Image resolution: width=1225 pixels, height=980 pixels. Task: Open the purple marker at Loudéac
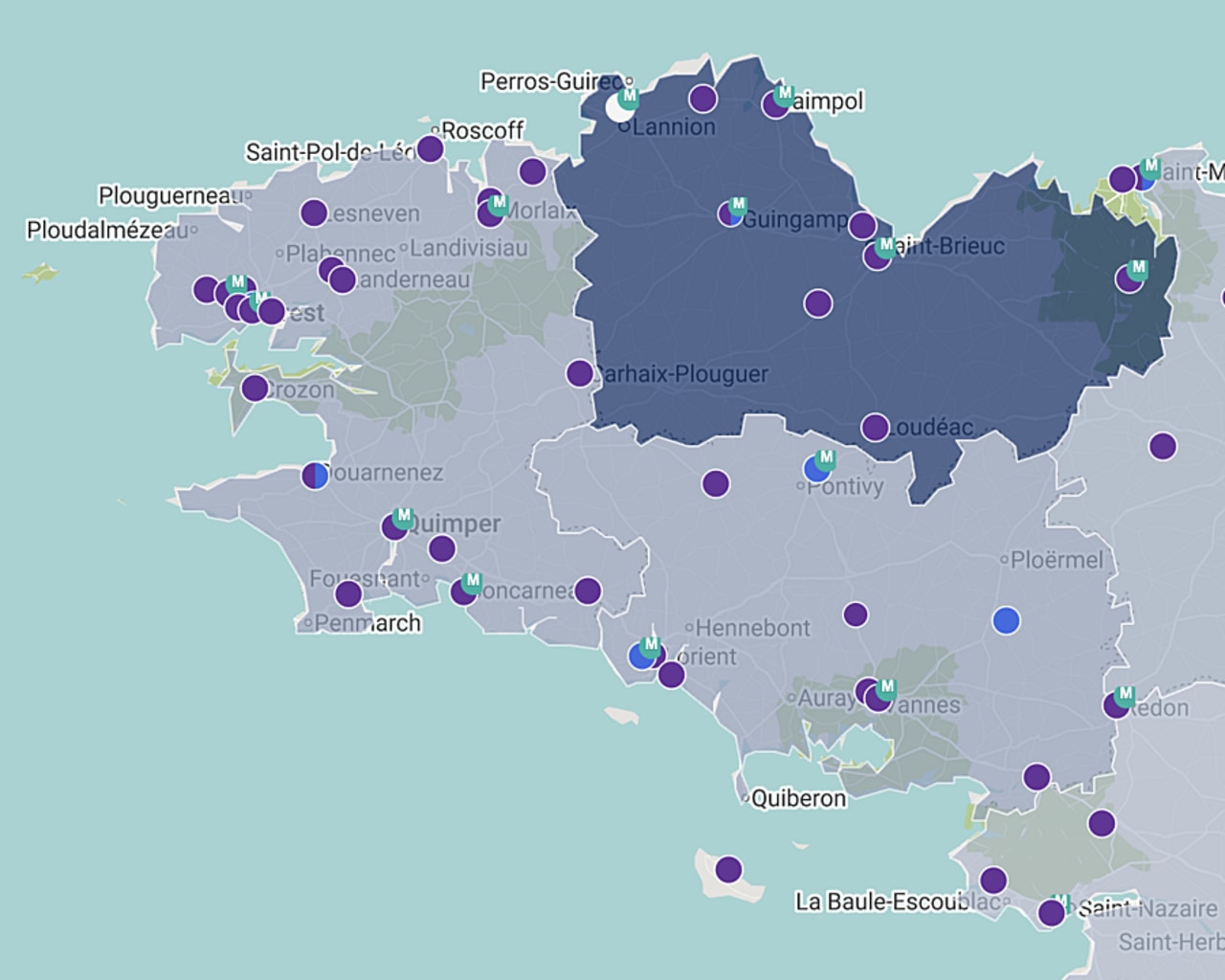tap(875, 427)
